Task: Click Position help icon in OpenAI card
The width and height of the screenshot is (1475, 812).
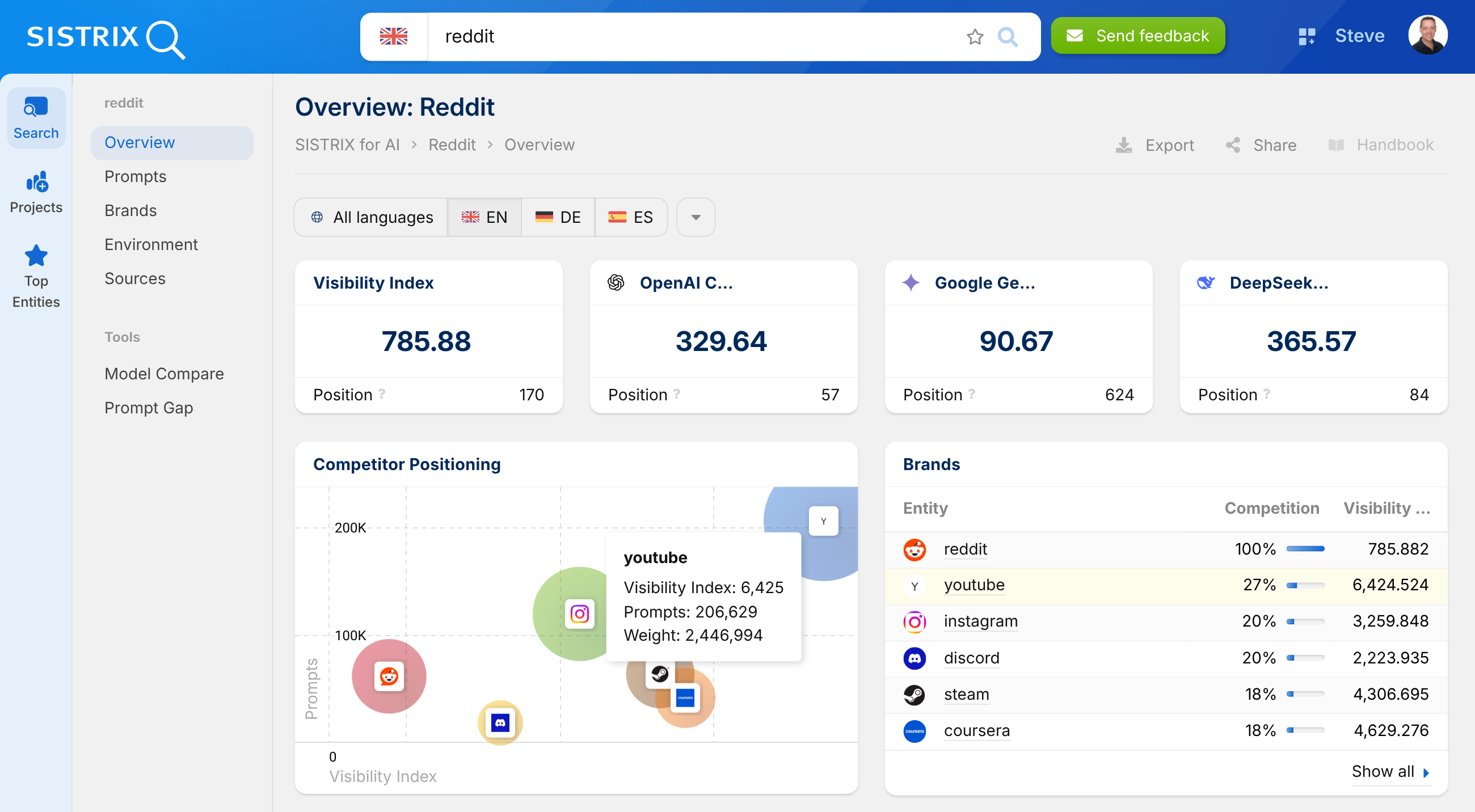Action: pyautogui.click(x=677, y=394)
